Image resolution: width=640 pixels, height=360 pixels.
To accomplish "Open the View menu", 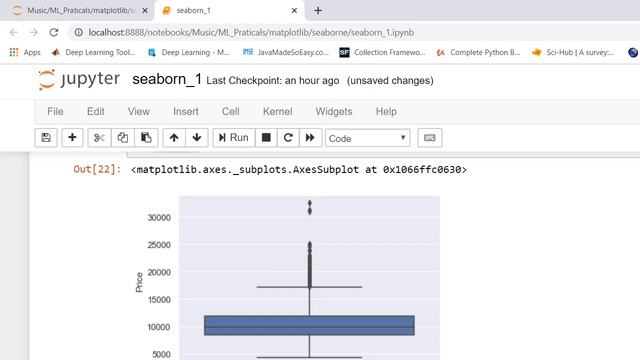I will pyautogui.click(x=138, y=111).
